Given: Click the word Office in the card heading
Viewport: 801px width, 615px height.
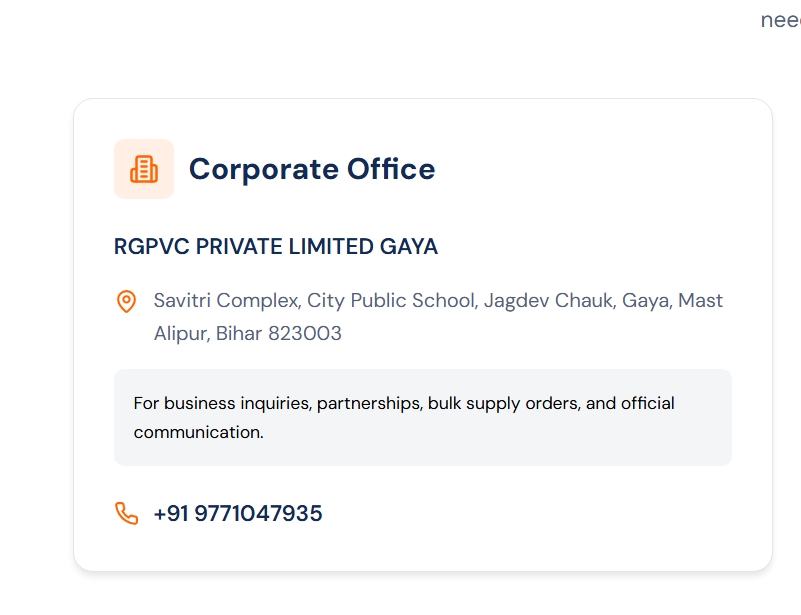Looking at the screenshot, I should [390, 169].
